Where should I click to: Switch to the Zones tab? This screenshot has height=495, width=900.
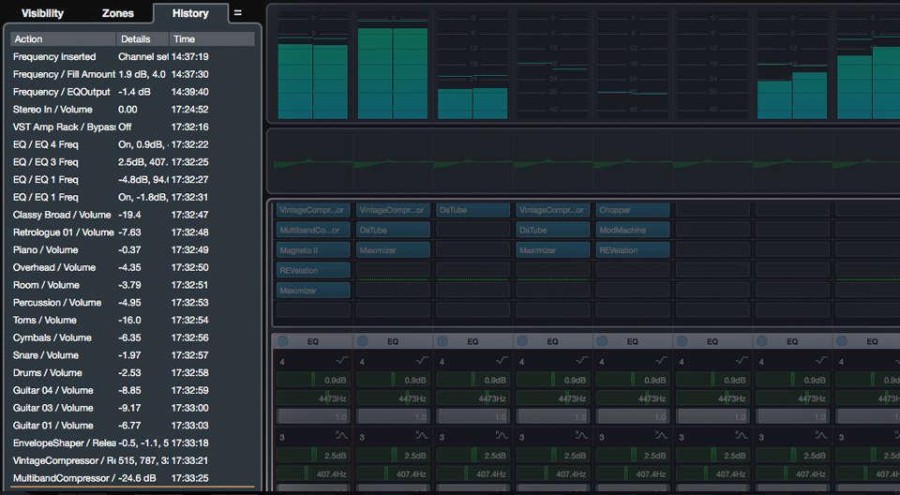tap(118, 13)
